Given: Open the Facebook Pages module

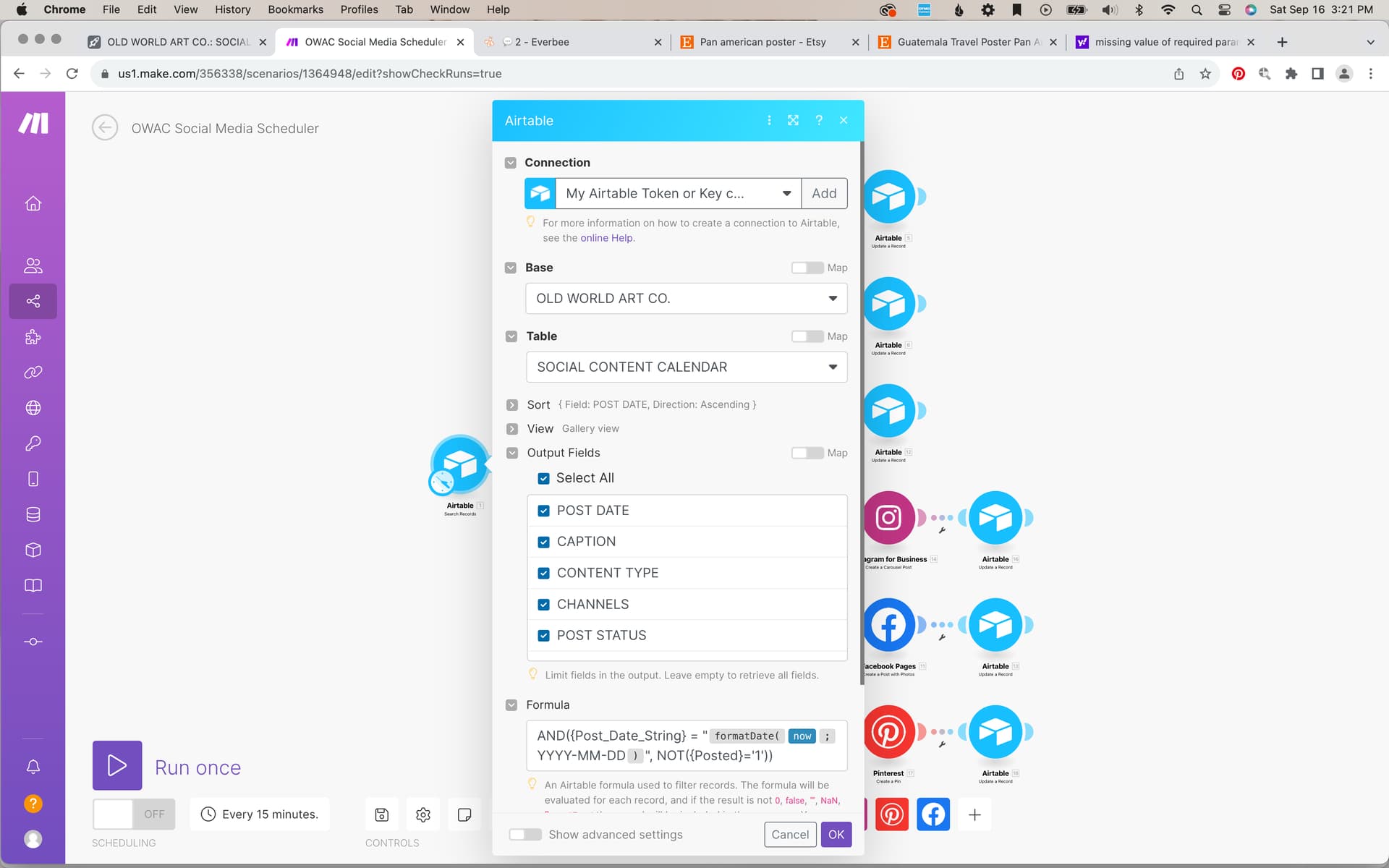Looking at the screenshot, I should click(x=888, y=625).
